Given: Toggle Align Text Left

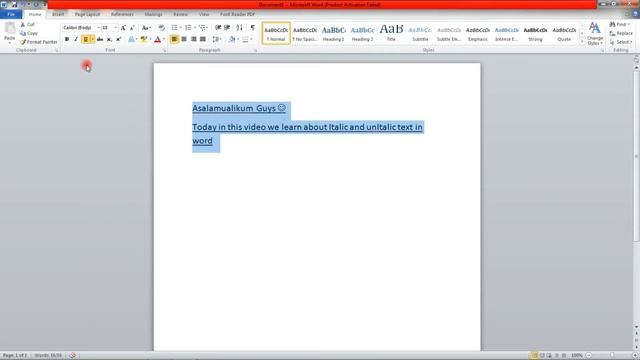Looking at the screenshot, I should (x=174, y=40).
